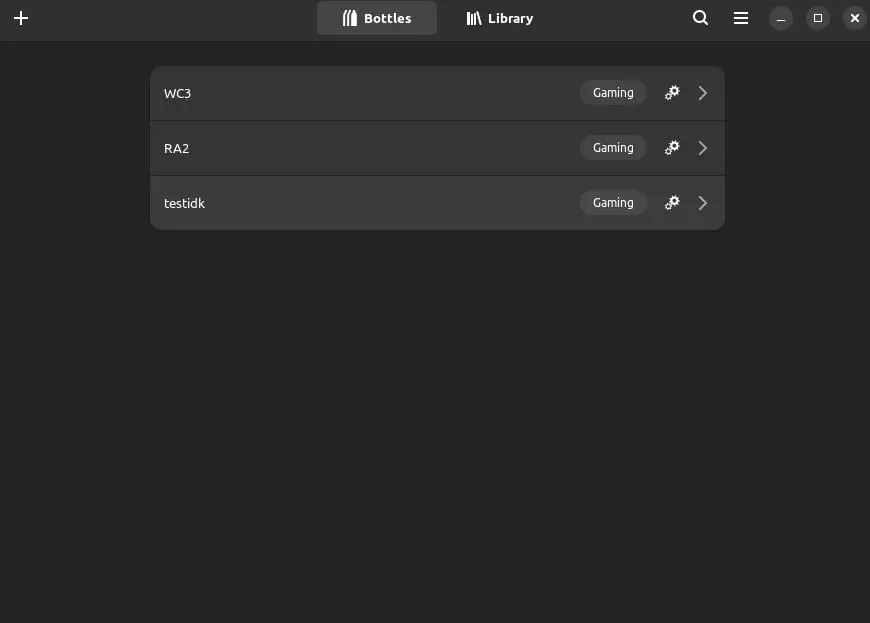Select the WC3 bottle name

(x=178, y=93)
